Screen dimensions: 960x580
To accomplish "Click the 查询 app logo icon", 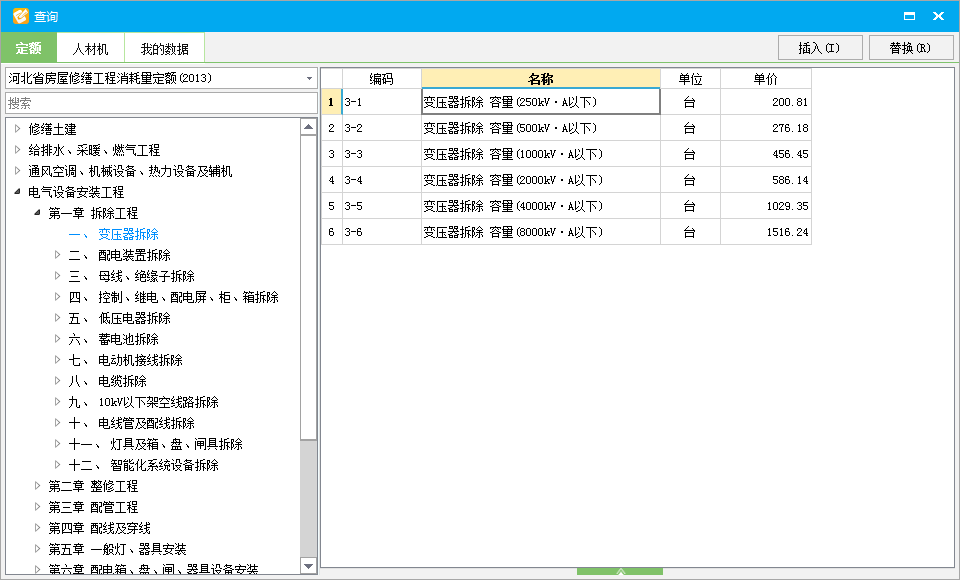I will pyautogui.click(x=20, y=16).
